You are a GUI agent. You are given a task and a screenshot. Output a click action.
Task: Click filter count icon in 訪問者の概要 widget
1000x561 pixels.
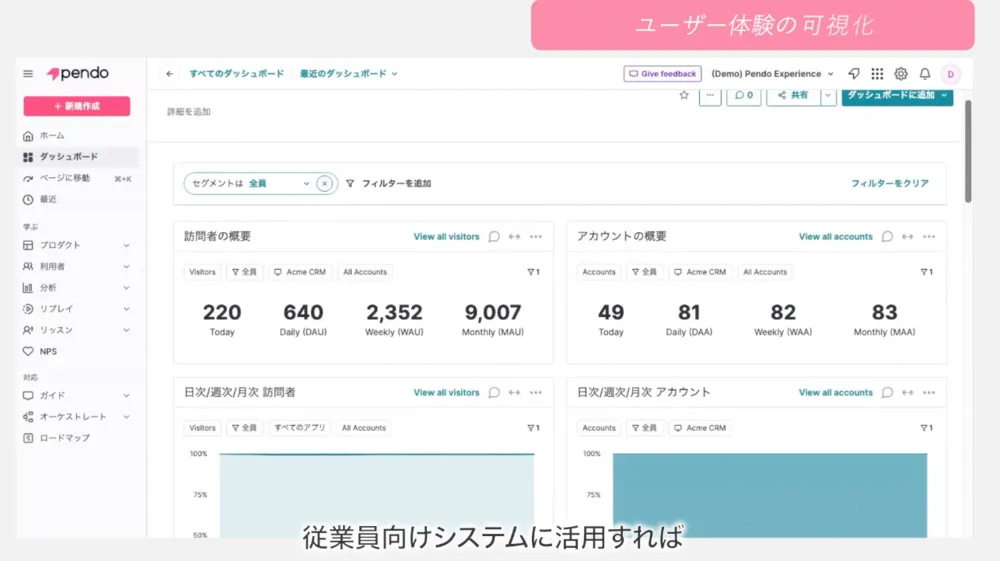533,272
